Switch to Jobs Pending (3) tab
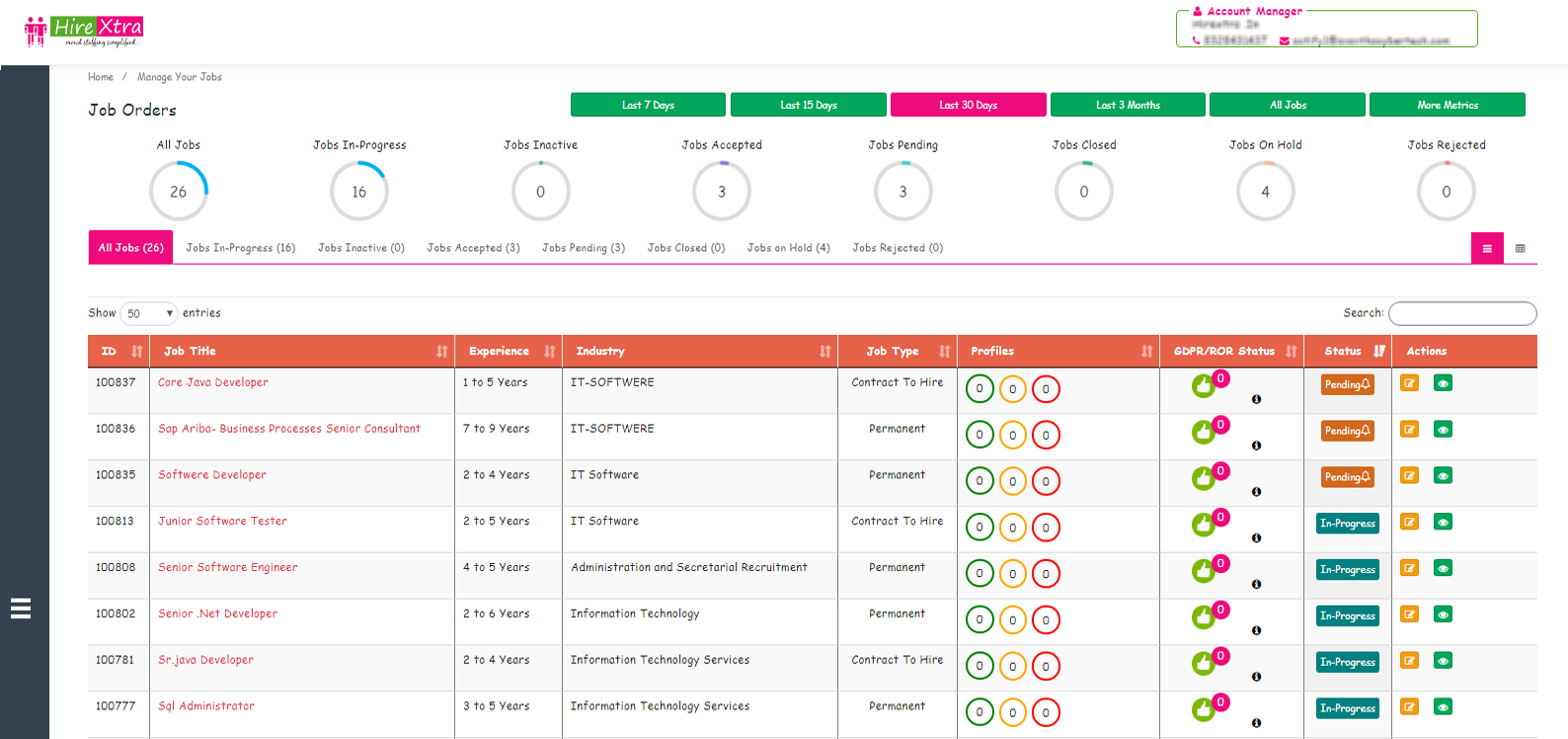The height and width of the screenshot is (739, 1568). tap(584, 248)
